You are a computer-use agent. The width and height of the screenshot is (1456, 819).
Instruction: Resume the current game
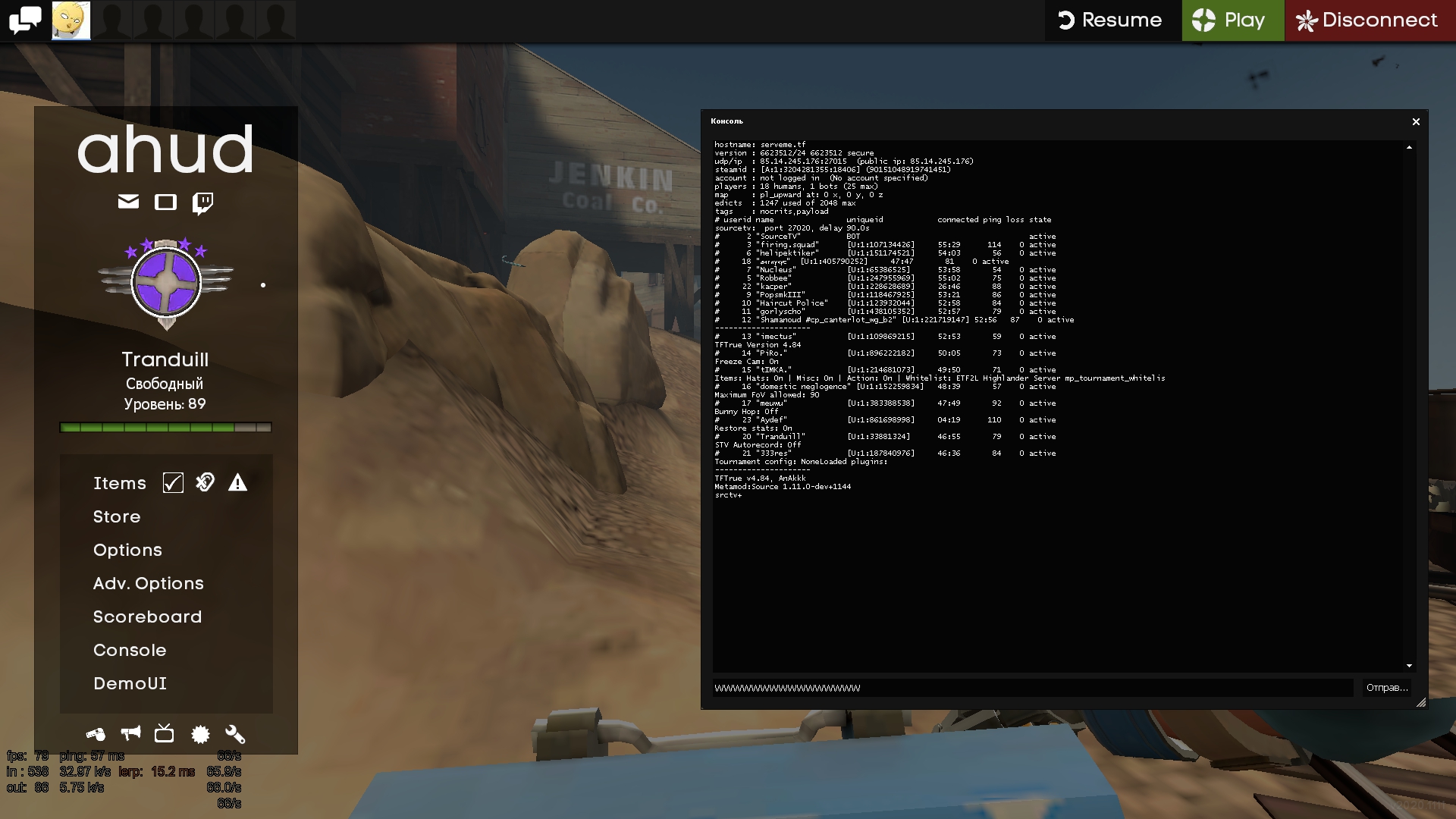pos(1111,20)
